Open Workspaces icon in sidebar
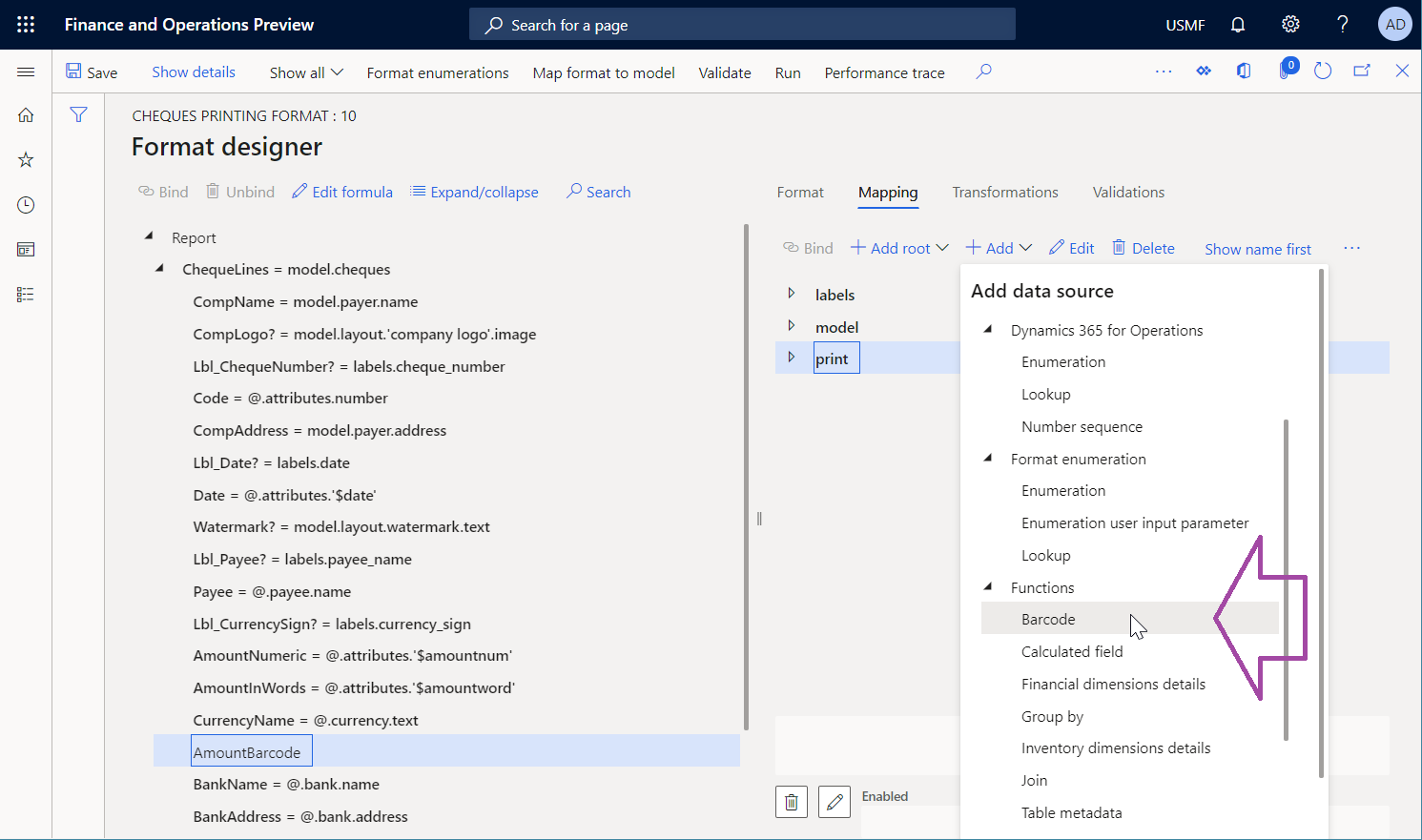1422x840 pixels. coord(26,250)
